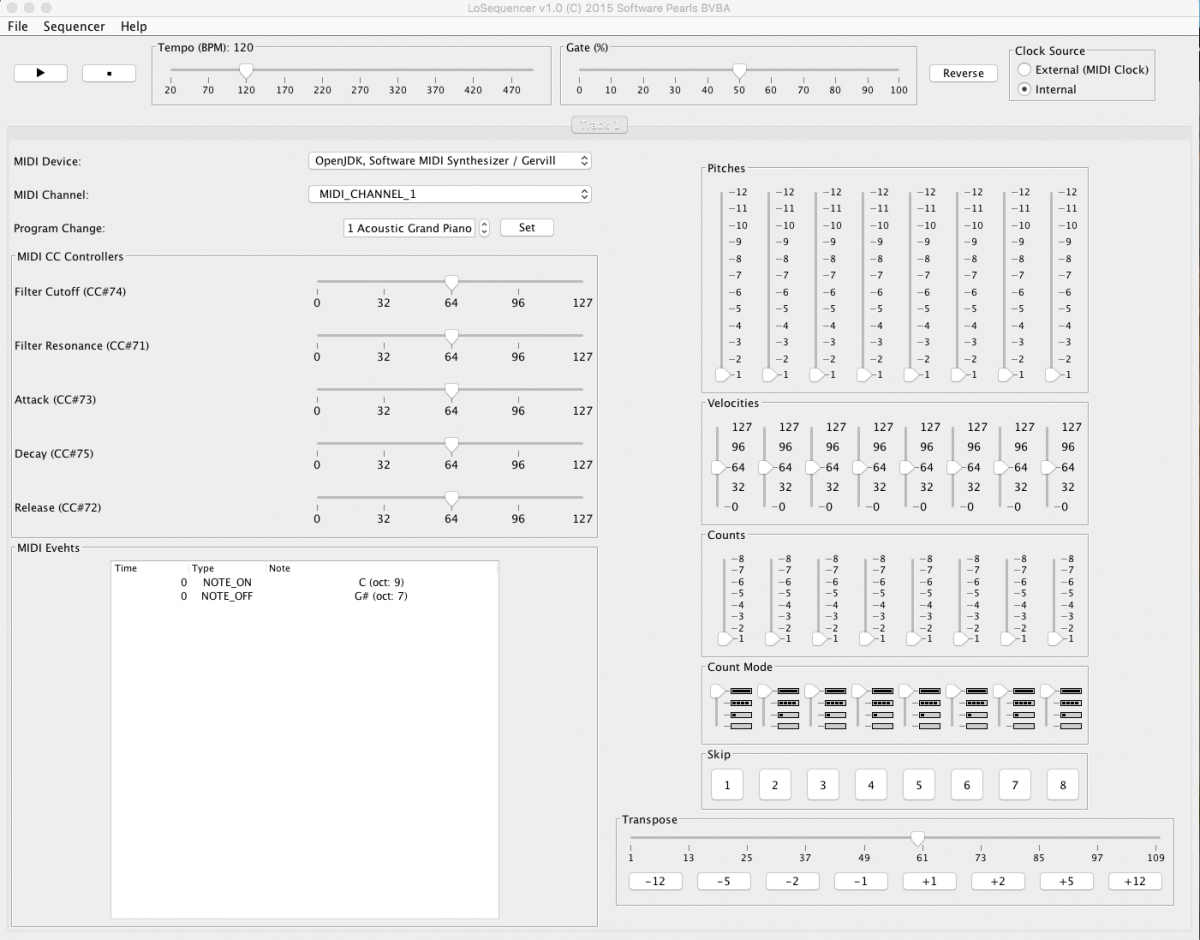Click the Program Change stepper arrows
The width and height of the screenshot is (1200, 940).
484,228
